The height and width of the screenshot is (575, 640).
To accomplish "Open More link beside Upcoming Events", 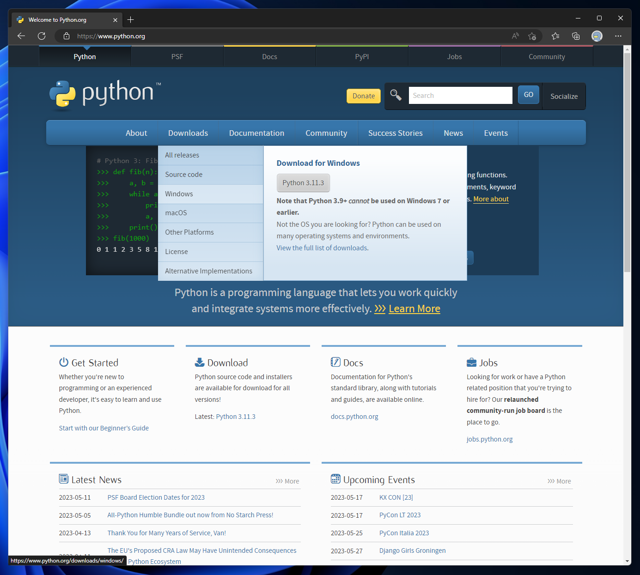I will [x=559, y=481].
